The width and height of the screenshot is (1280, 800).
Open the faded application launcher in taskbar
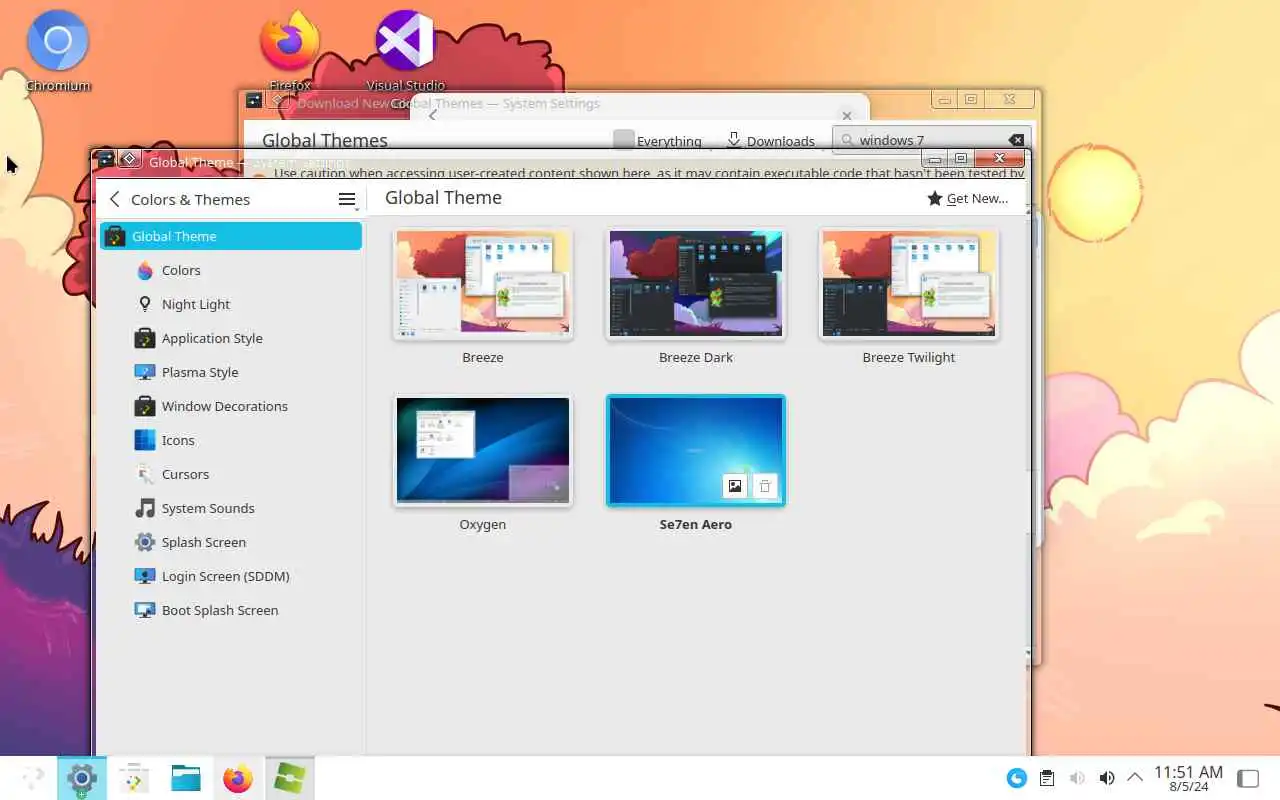(x=32, y=778)
